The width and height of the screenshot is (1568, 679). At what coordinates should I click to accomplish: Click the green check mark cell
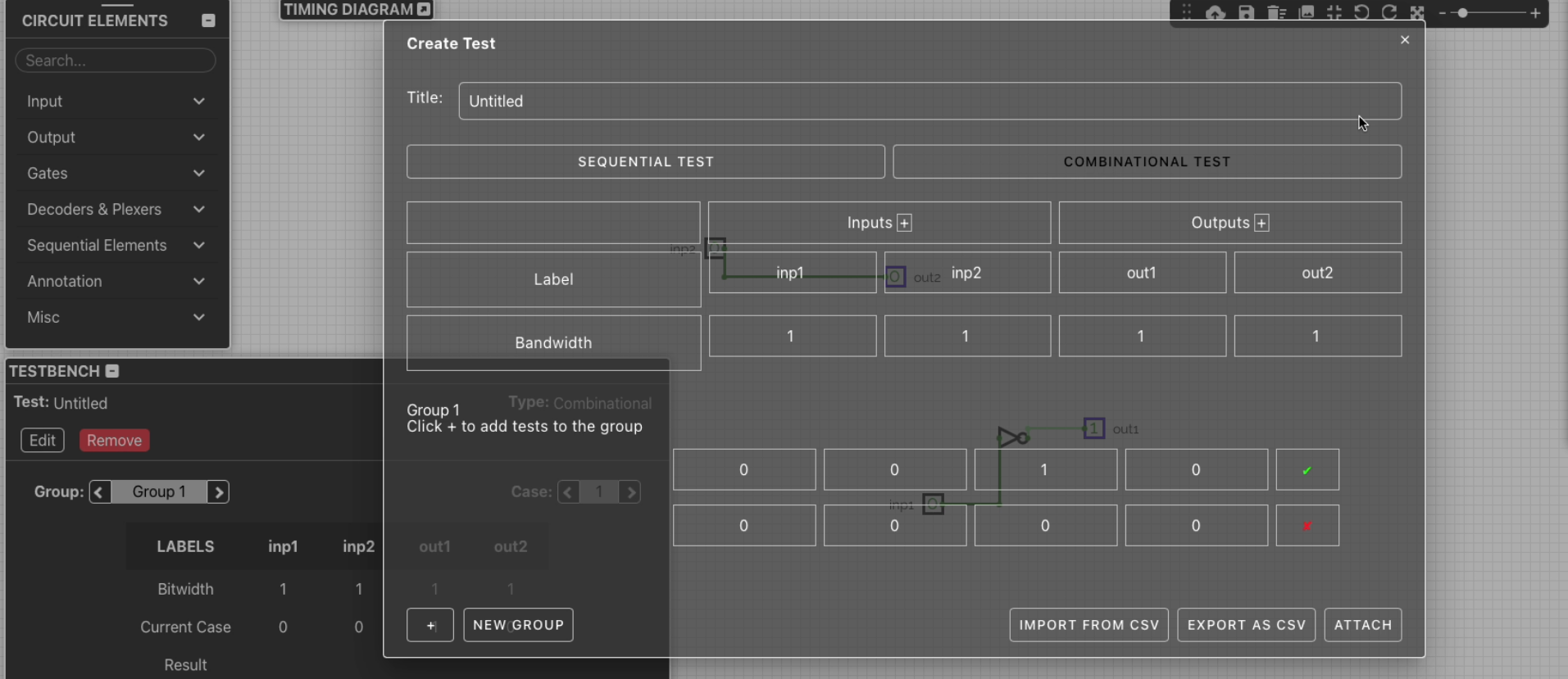(x=1307, y=470)
